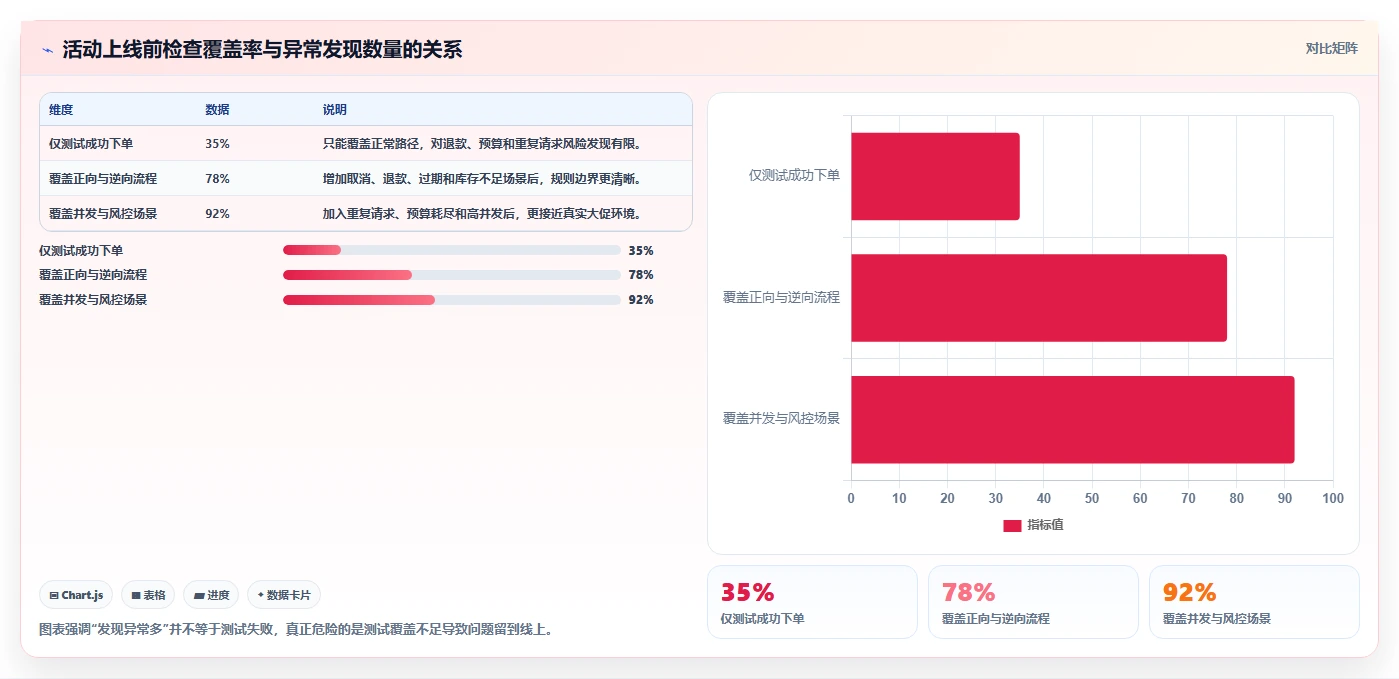Click the 仅测试成功下单 chart bar

pos(935,176)
